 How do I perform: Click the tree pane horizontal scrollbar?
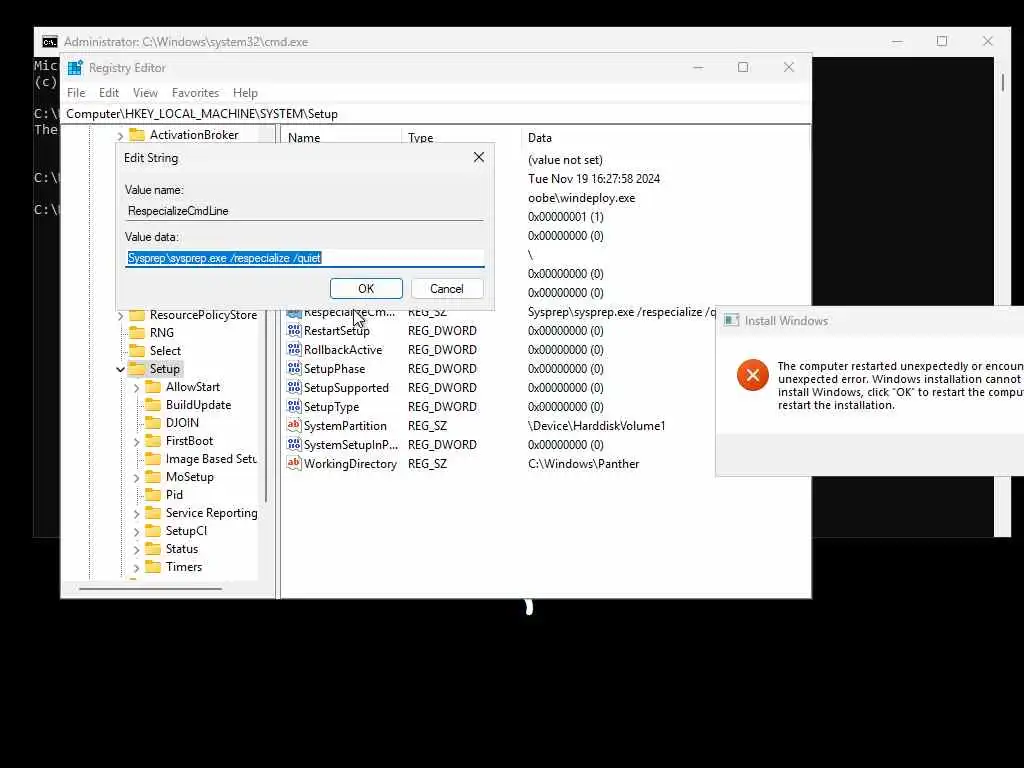[x=150, y=589]
